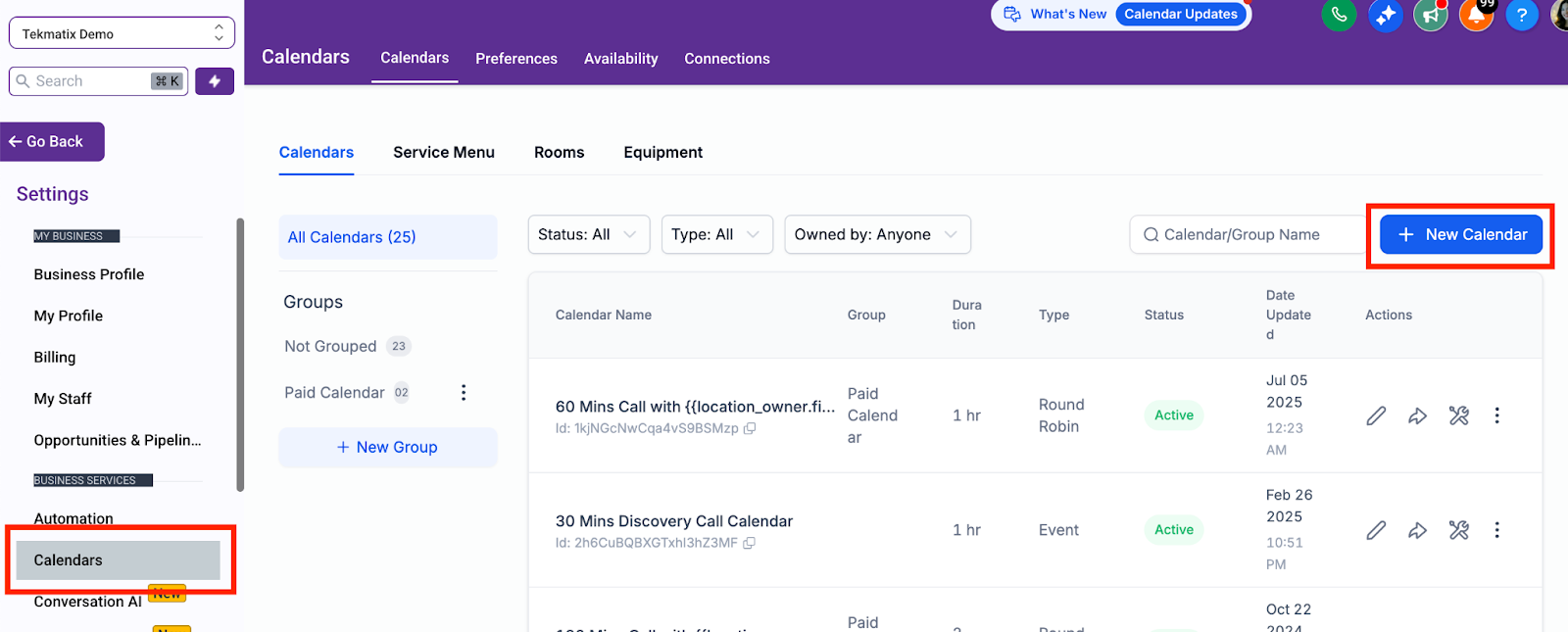
Task: Click the purple lightning quick actions button
Action: tap(215, 81)
